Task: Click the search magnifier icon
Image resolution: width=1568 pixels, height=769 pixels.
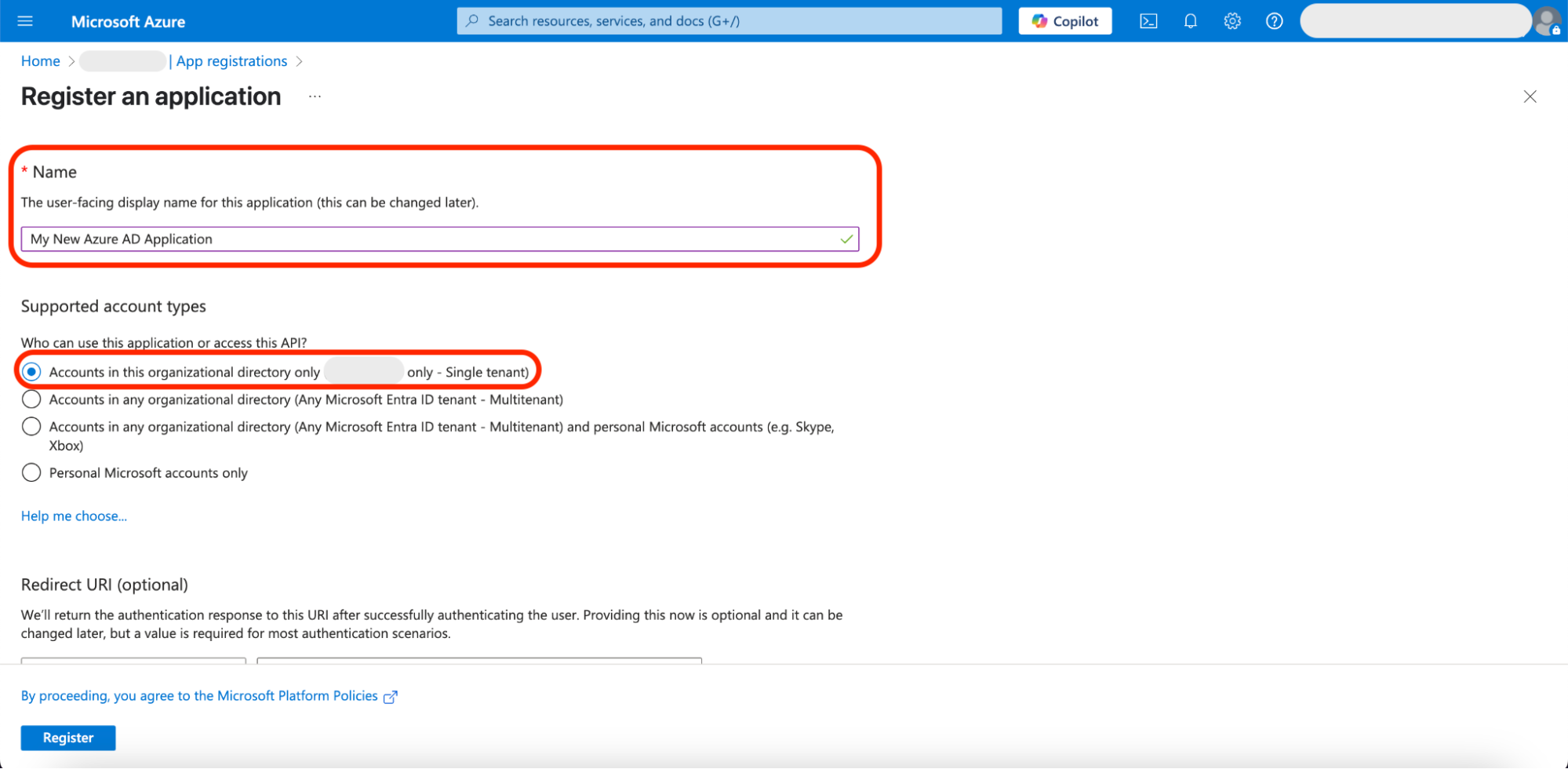Action: coord(472,21)
